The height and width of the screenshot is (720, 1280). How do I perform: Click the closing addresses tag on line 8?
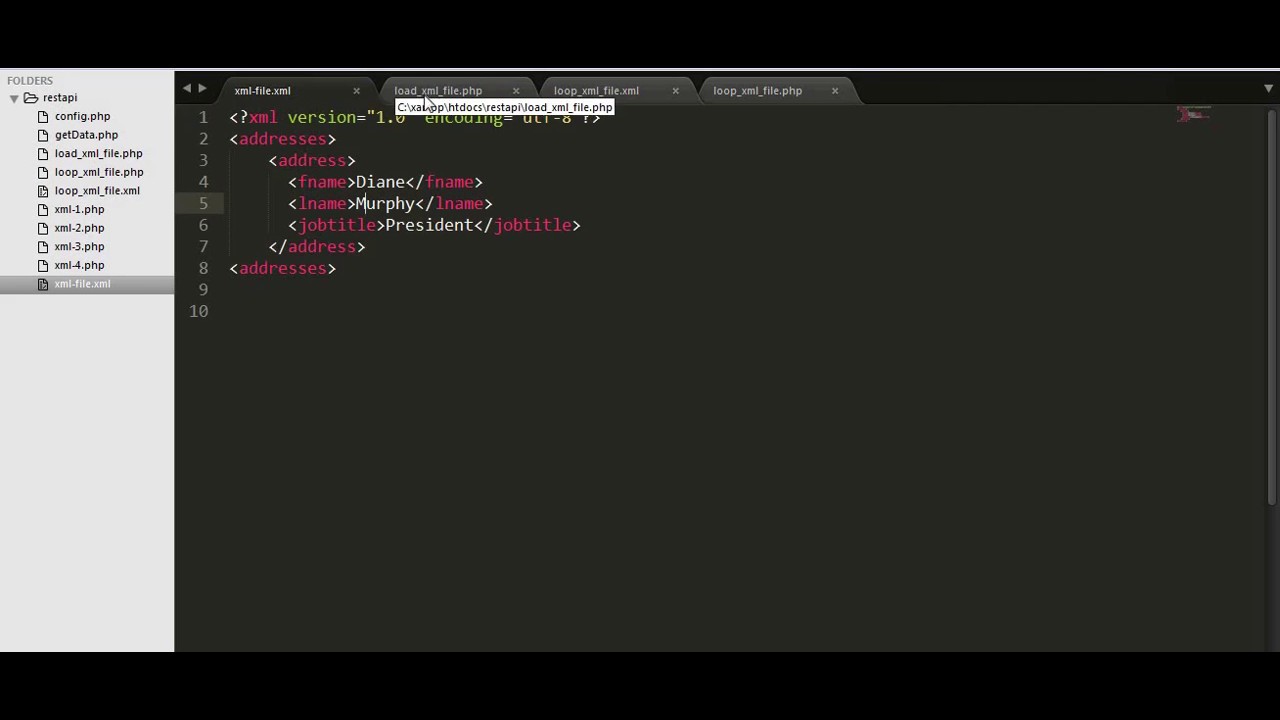coord(283,268)
